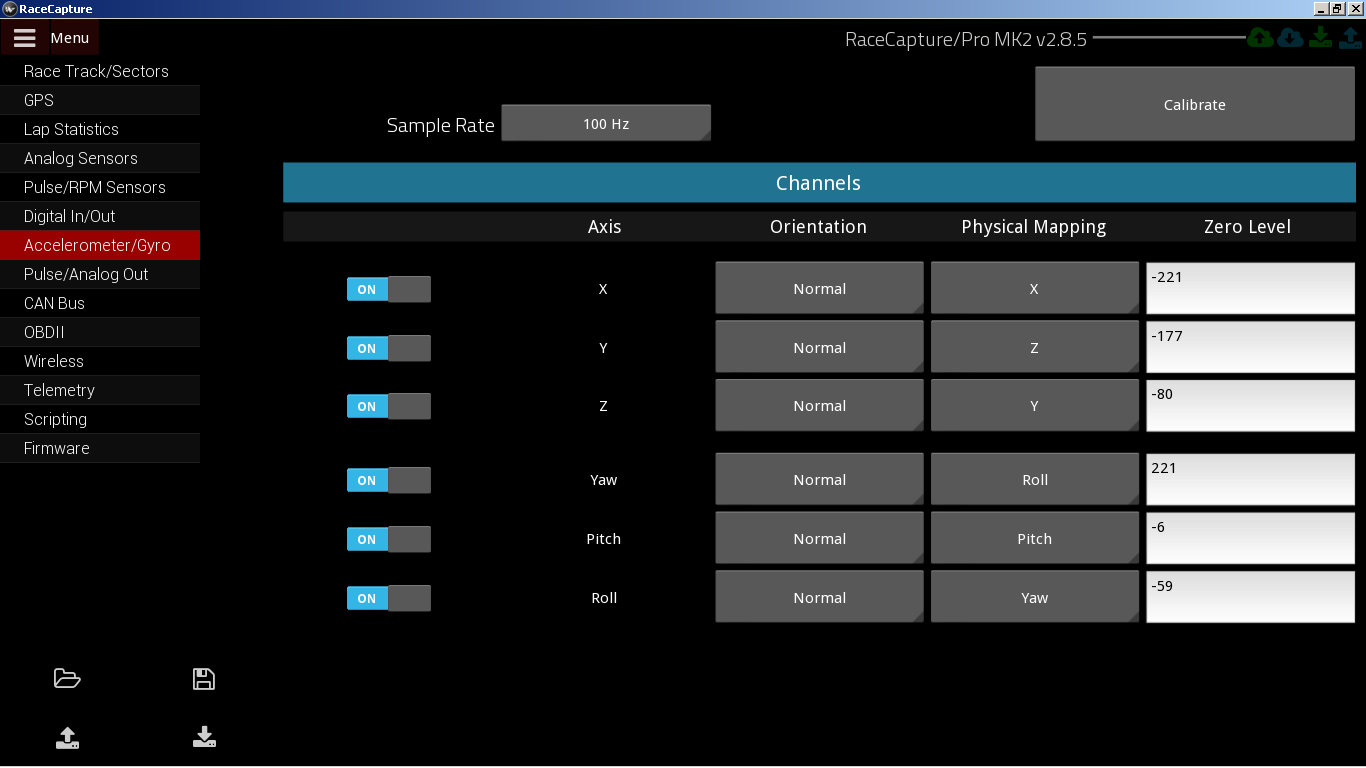The width and height of the screenshot is (1366, 768).
Task: Edit Yaw zero level field 221
Action: click(x=1250, y=479)
